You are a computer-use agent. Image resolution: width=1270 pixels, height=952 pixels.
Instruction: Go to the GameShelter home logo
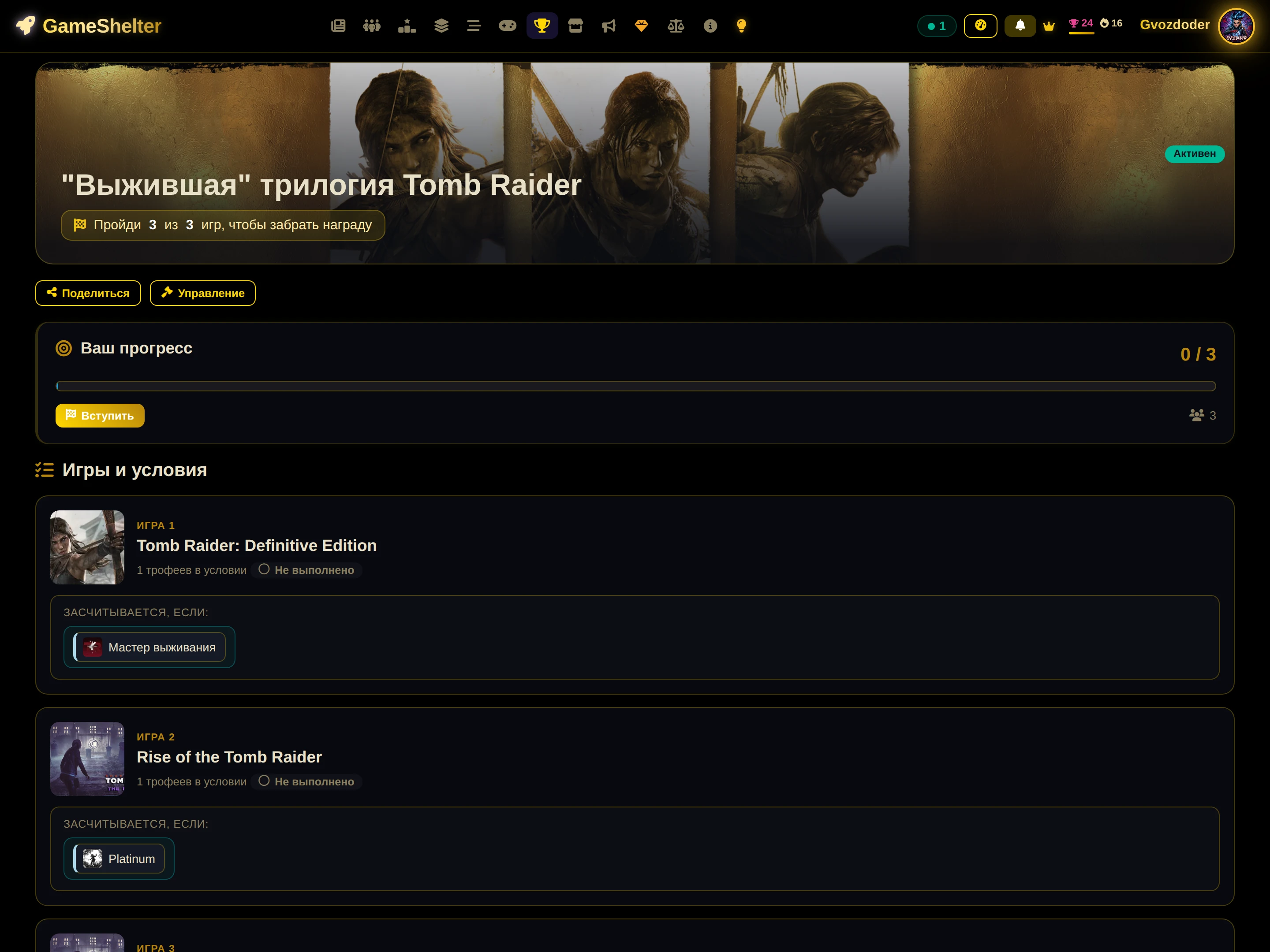(89, 26)
